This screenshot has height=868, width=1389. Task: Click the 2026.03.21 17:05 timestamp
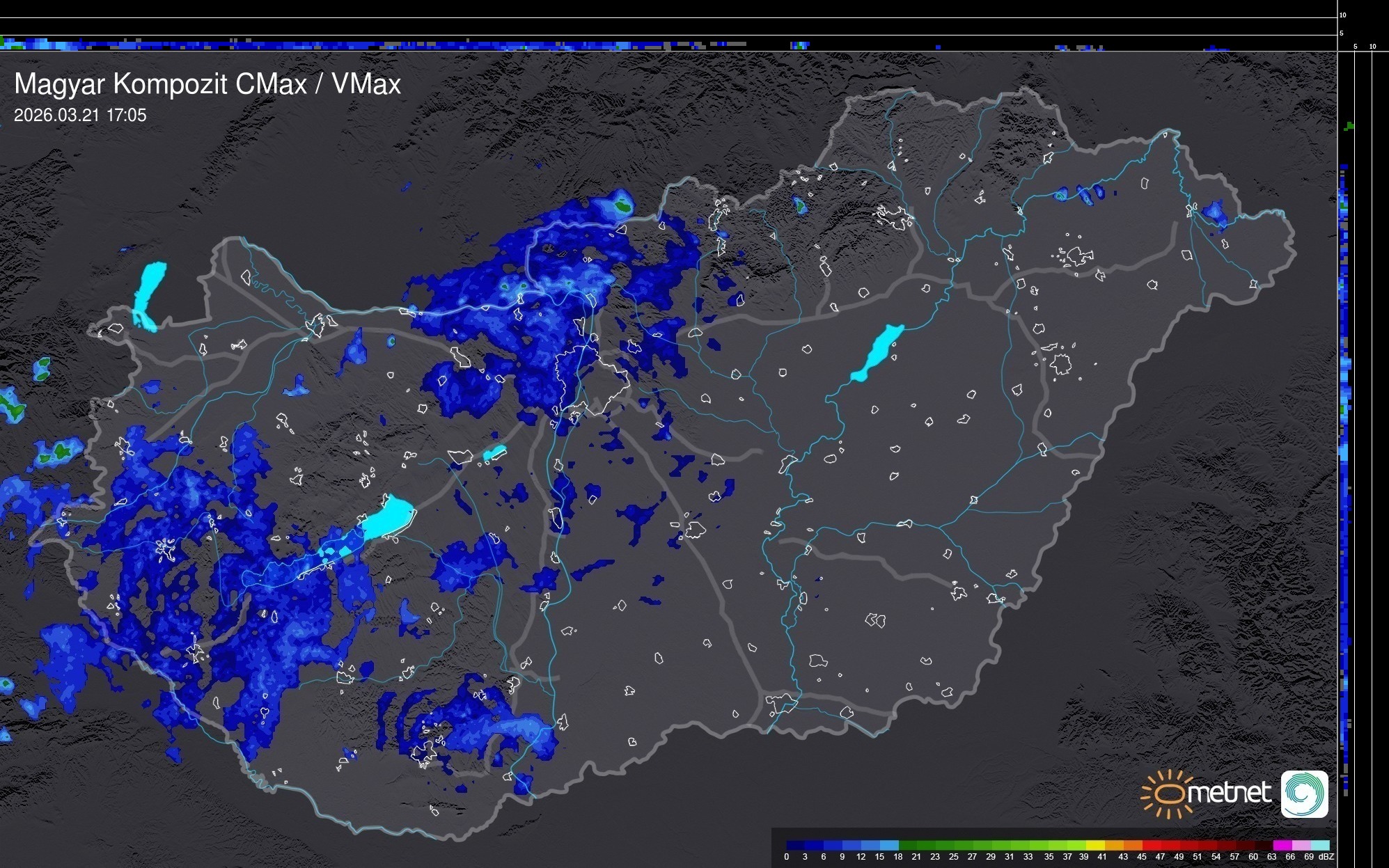pos(80,116)
